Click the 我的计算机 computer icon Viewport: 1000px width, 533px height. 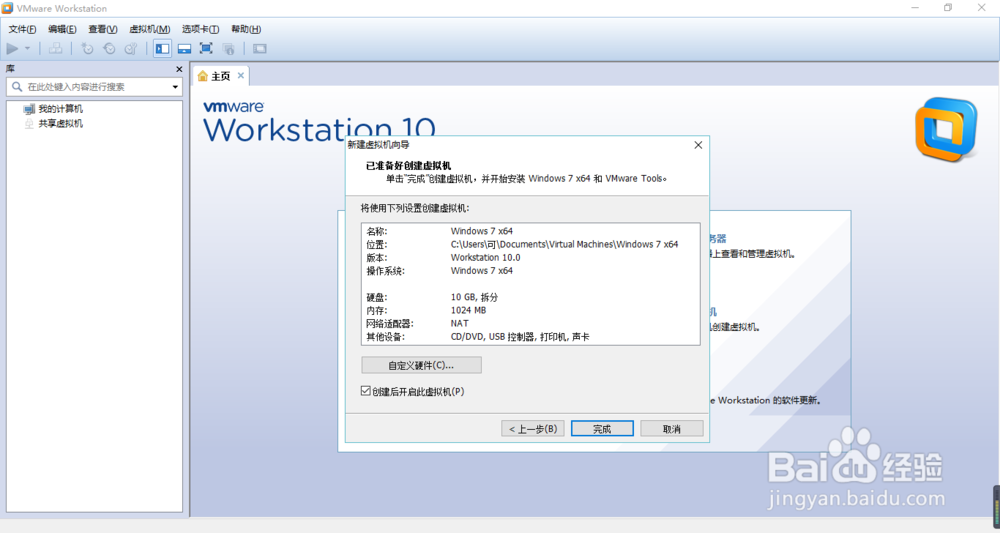coord(29,109)
